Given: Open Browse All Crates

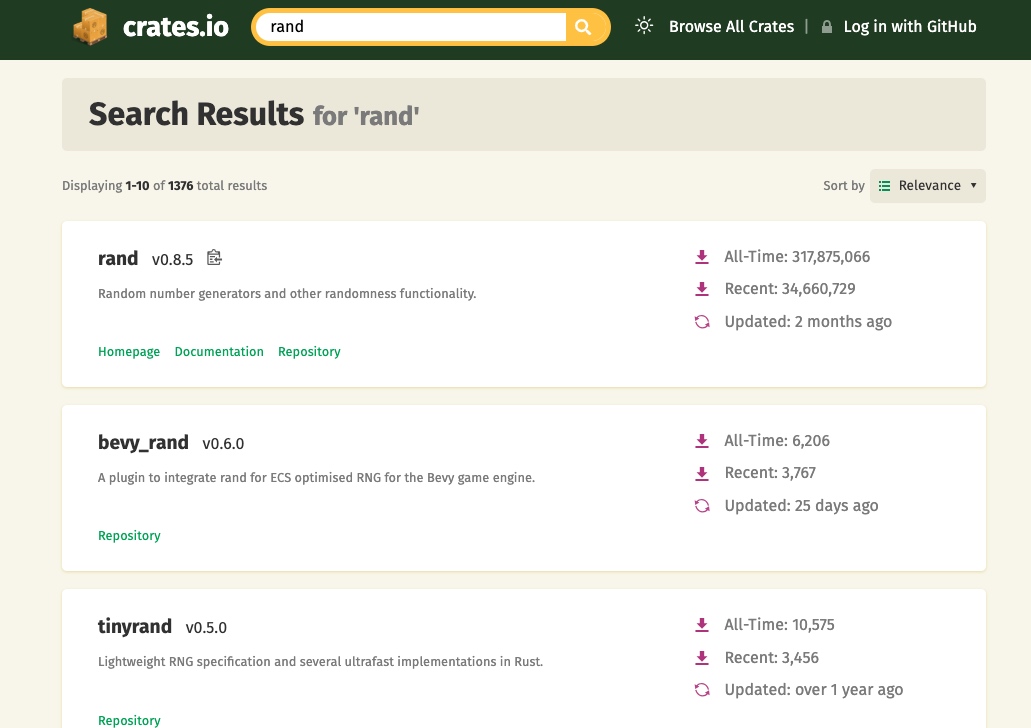Looking at the screenshot, I should point(731,27).
